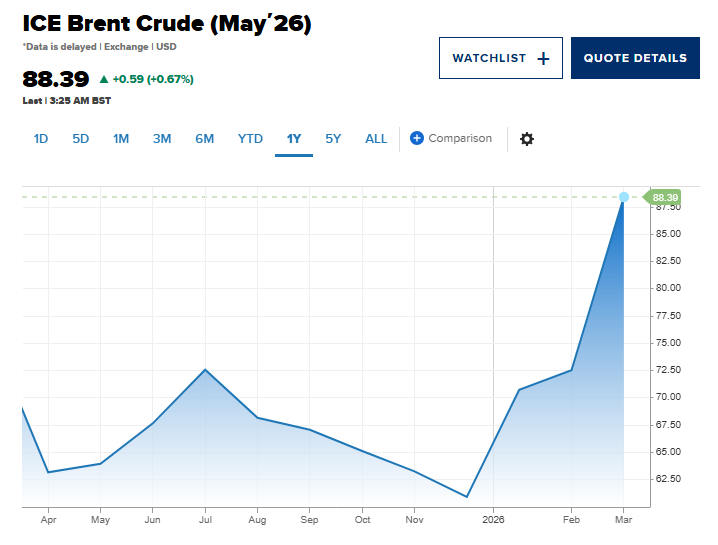718x545 pixels.
Task: Click the 80.00 y-axis value
Action: point(668,288)
